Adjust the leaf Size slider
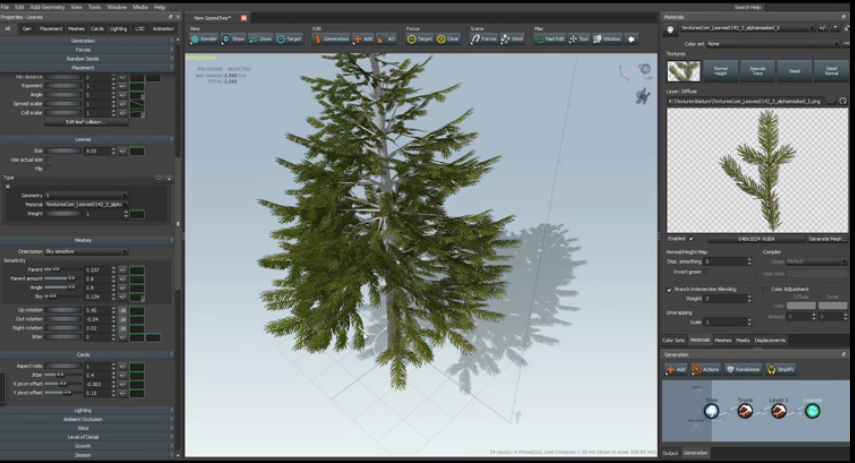 (x=65, y=150)
